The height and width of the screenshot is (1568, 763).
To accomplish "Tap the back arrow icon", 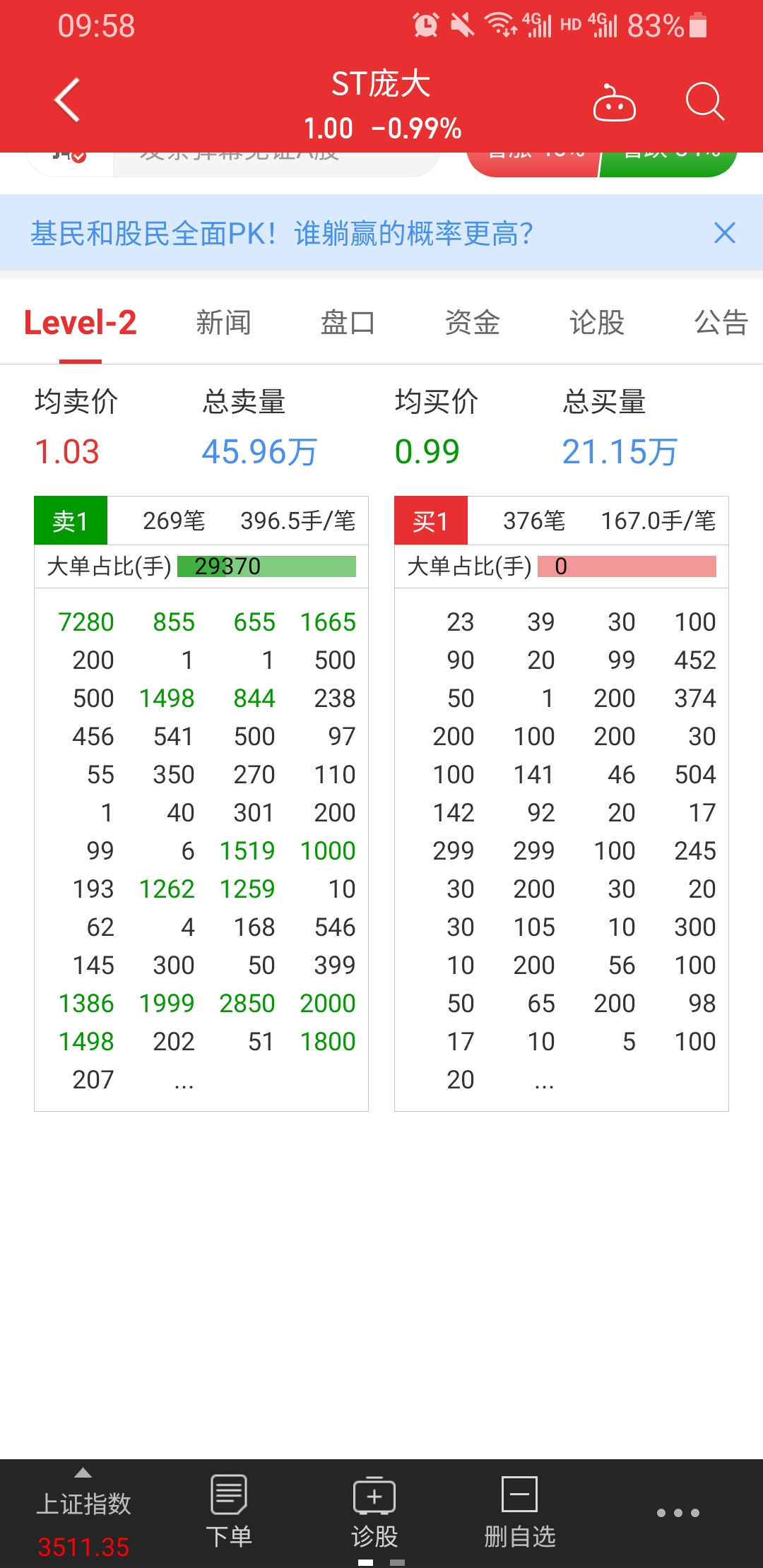I will click(x=67, y=100).
